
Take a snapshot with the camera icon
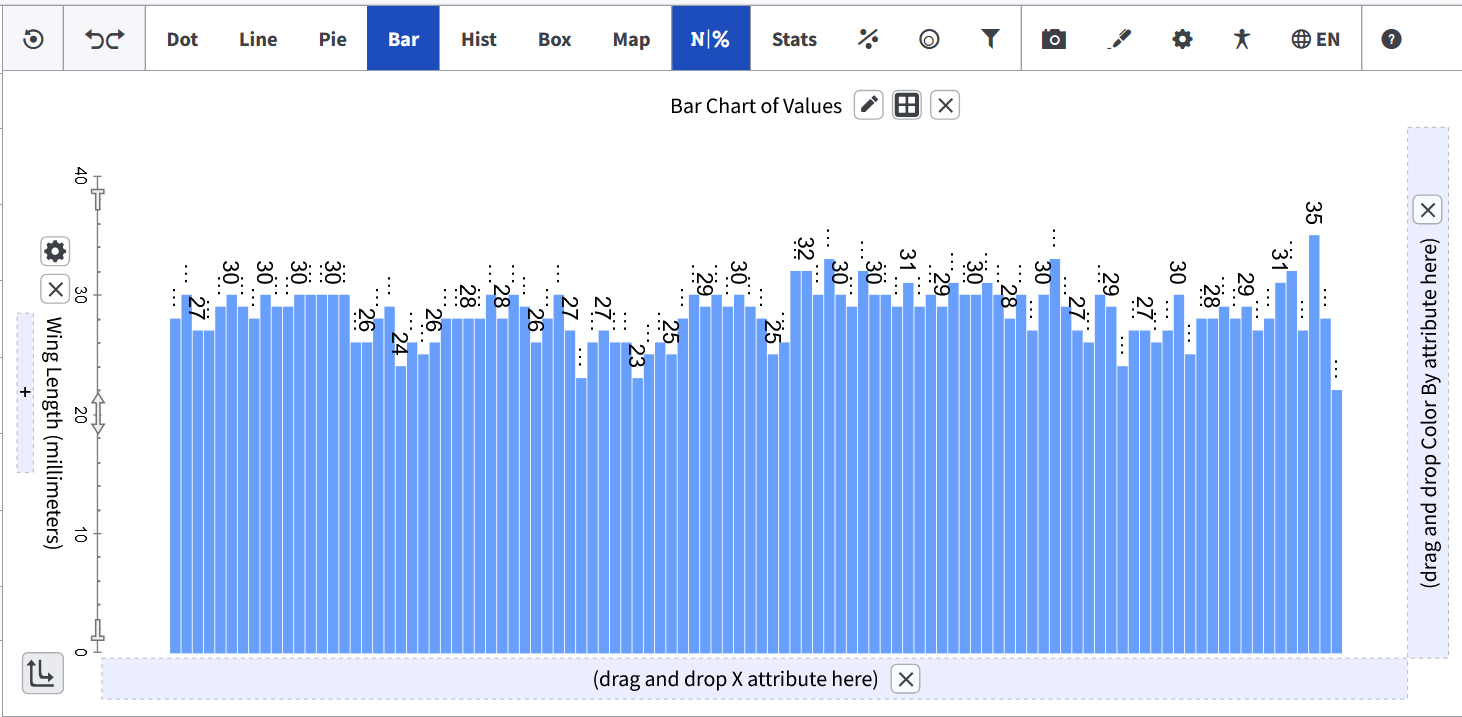click(x=1054, y=39)
